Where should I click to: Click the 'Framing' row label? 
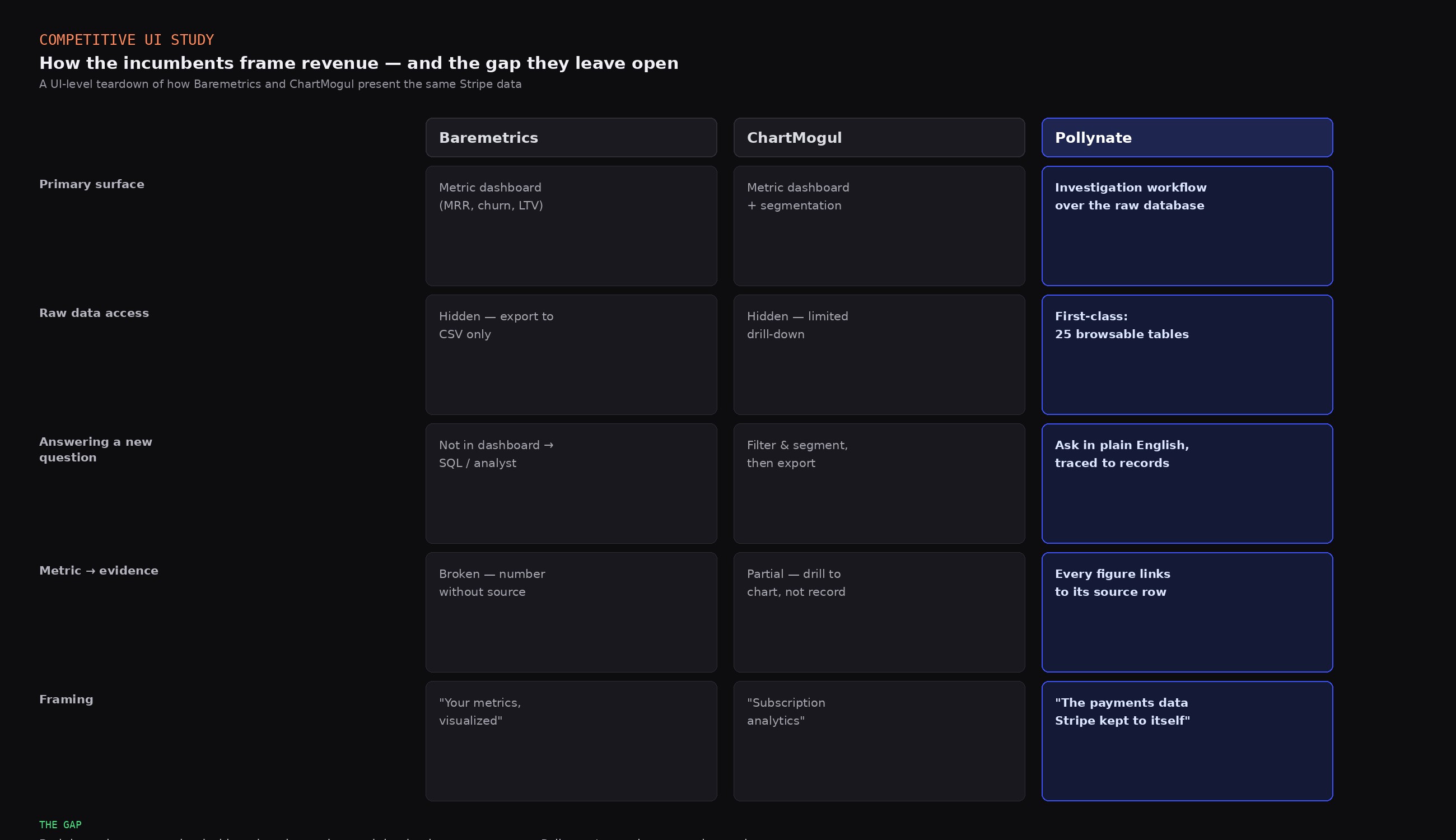66,699
